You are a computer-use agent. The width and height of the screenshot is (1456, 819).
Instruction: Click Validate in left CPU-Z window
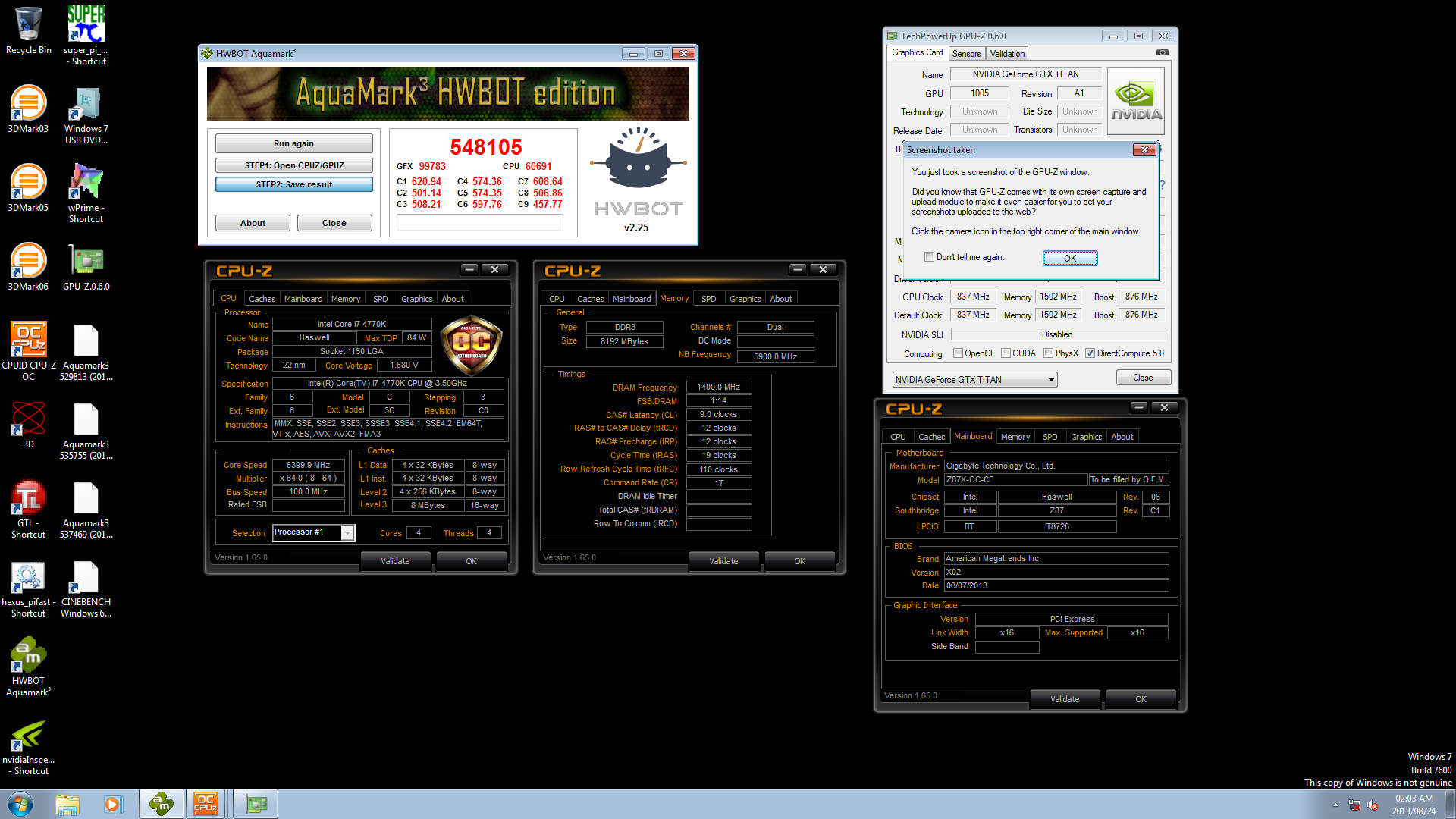click(x=395, y=561)
